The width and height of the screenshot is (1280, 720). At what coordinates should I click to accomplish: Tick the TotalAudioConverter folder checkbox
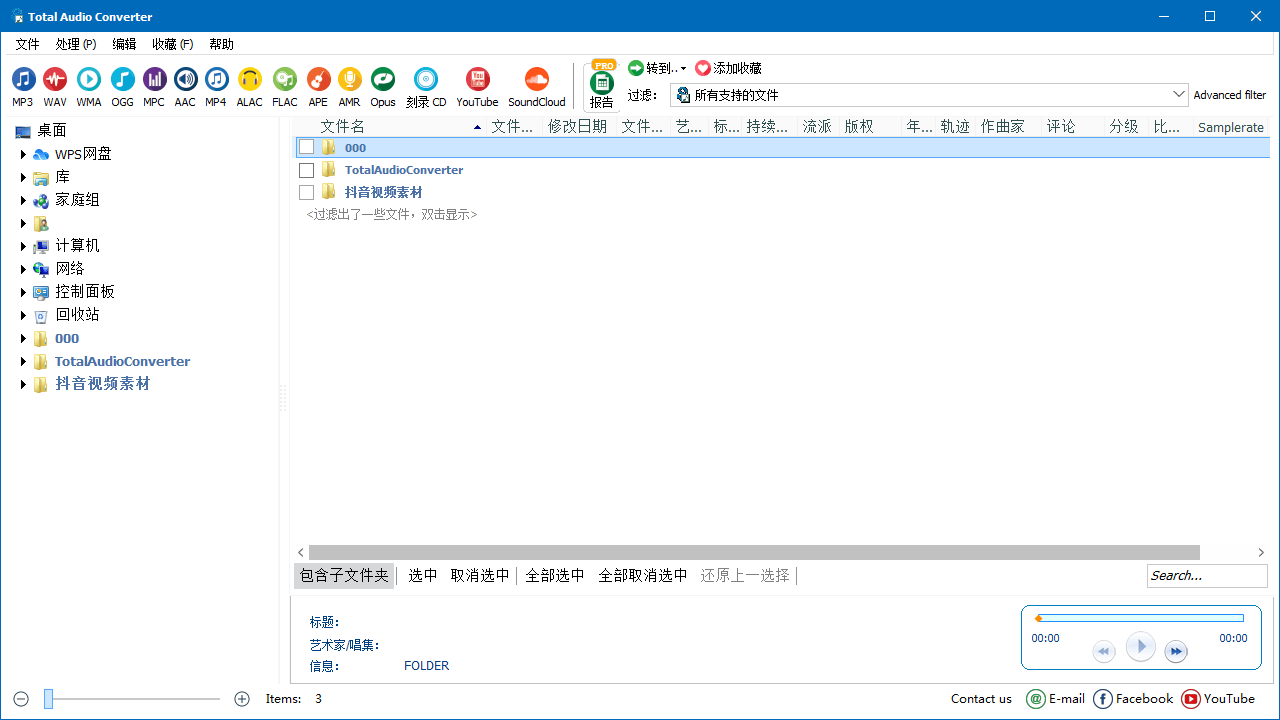[307, 170]
